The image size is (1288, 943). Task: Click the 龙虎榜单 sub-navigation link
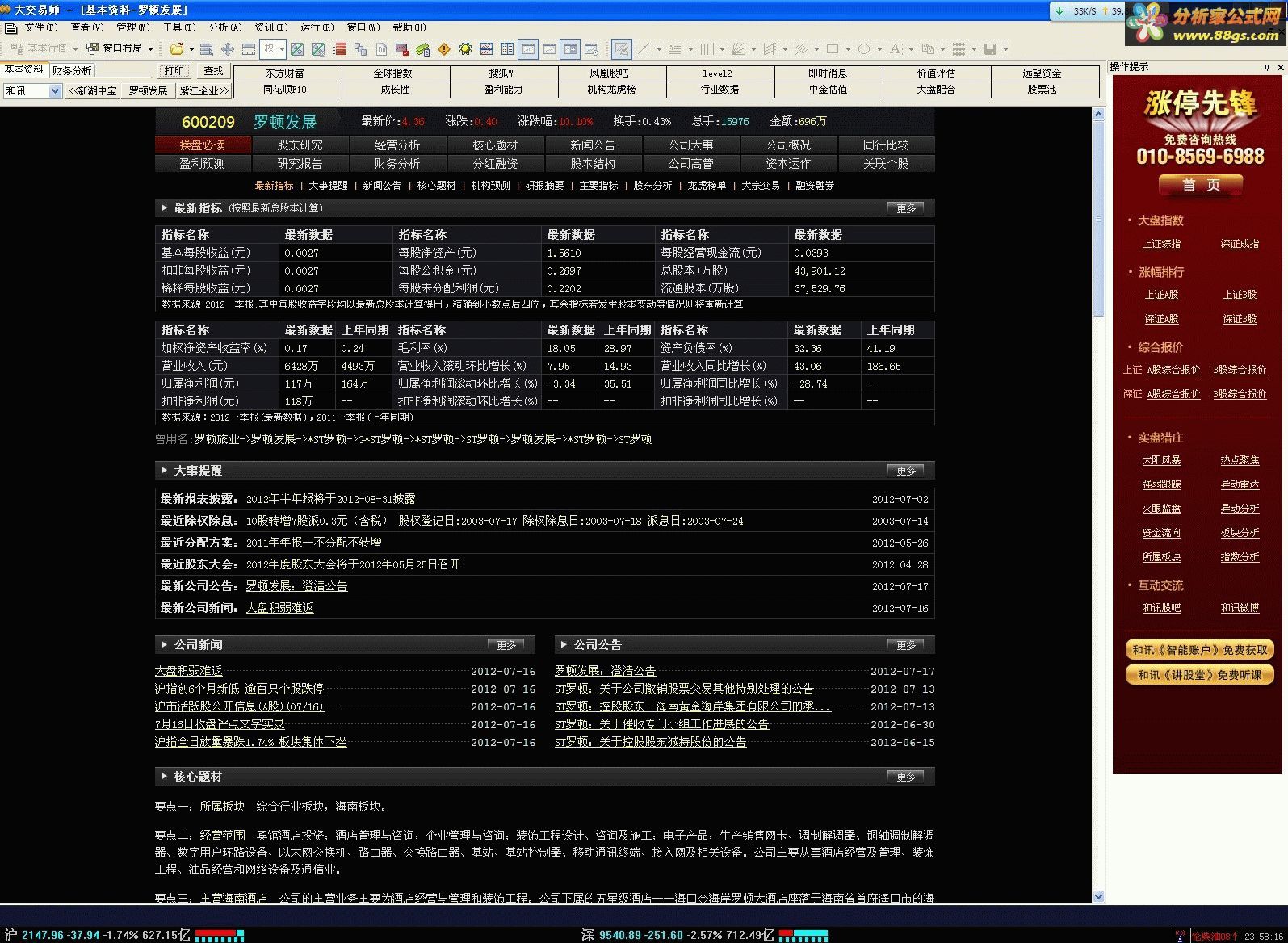coord(707,186)
